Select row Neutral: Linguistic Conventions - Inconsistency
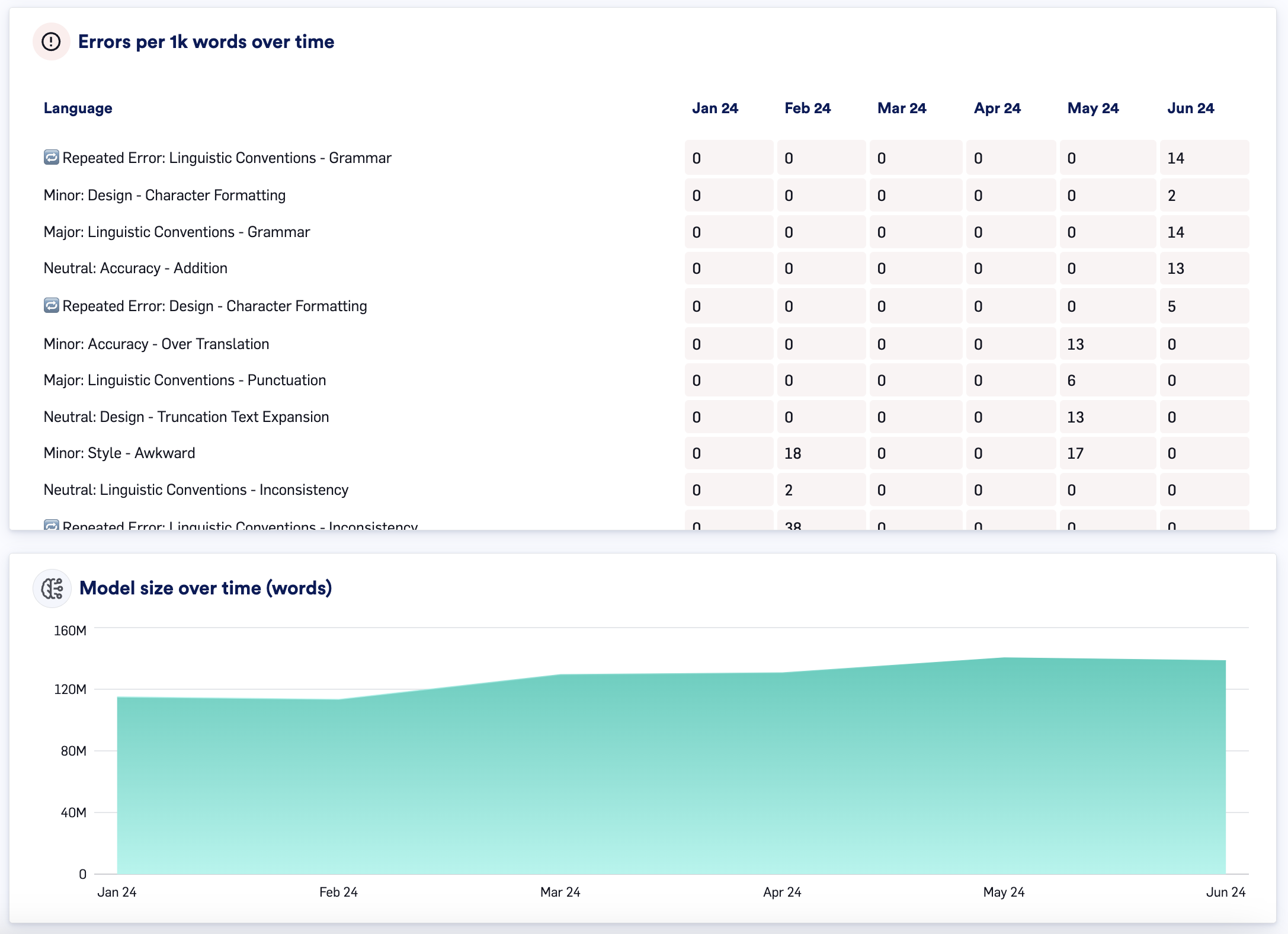Image resolution: width=1288 pixels, height=934 pixels. click(x=646, y=490)
